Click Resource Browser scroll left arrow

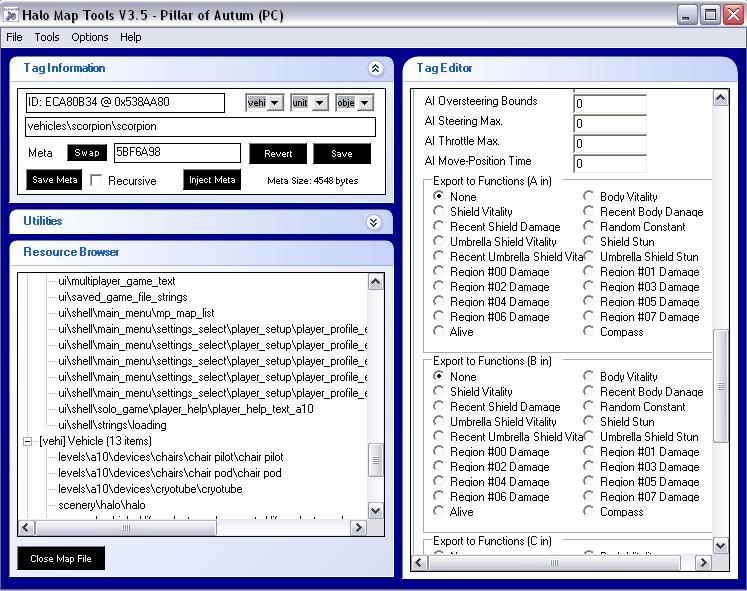pyautogui.click(x=26, y=528)
